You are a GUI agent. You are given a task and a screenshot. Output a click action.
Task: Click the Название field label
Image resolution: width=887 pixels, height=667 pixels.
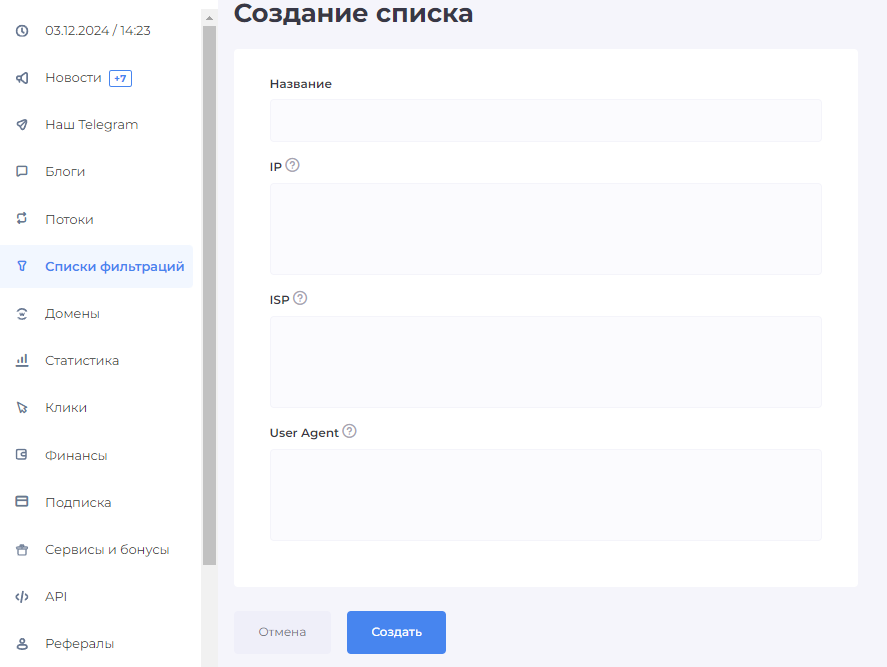coord(301,84)
